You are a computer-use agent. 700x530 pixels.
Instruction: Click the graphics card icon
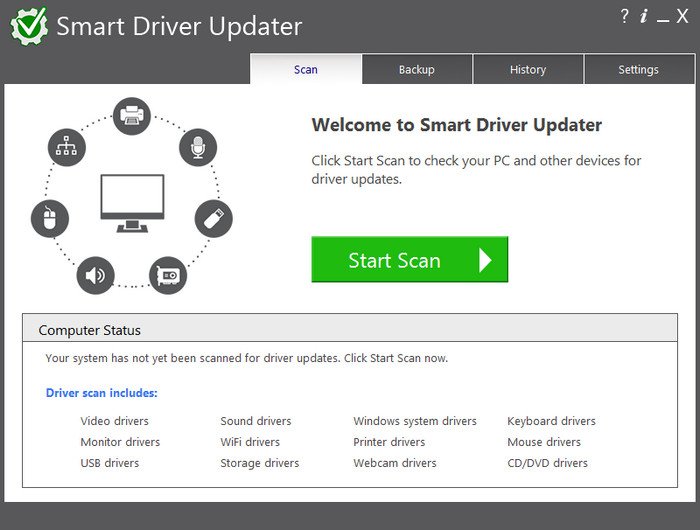168,275
